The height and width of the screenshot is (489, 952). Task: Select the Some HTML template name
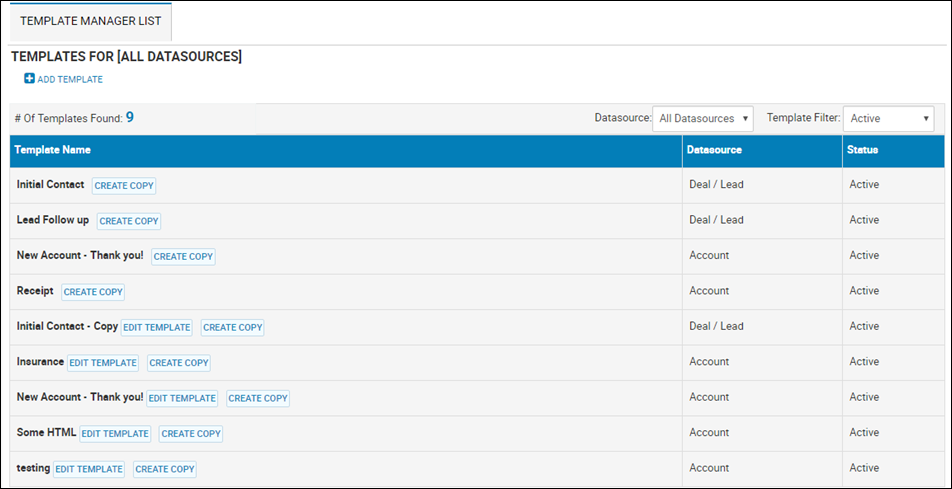[x=47, y=433]
